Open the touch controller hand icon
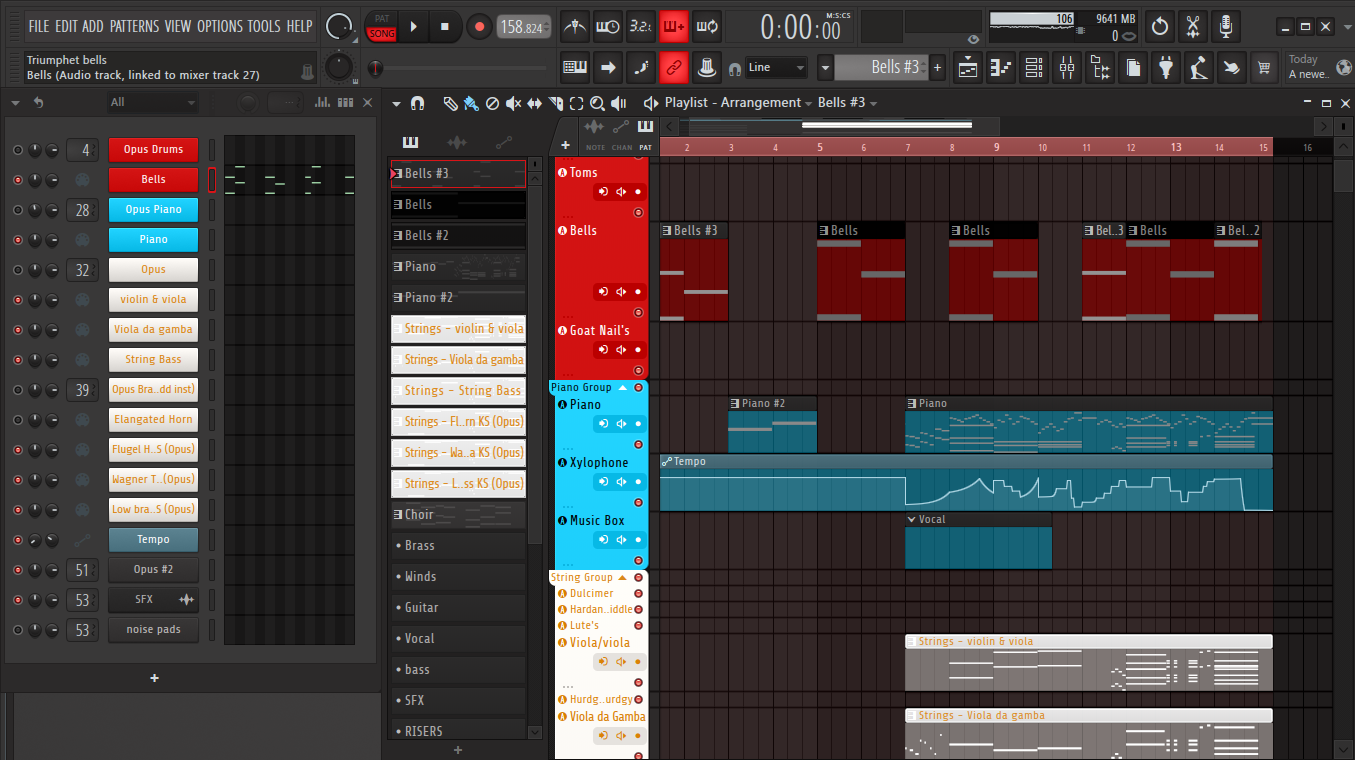1355x760 pixels. pyautogui.click(x=1232, y=67)
